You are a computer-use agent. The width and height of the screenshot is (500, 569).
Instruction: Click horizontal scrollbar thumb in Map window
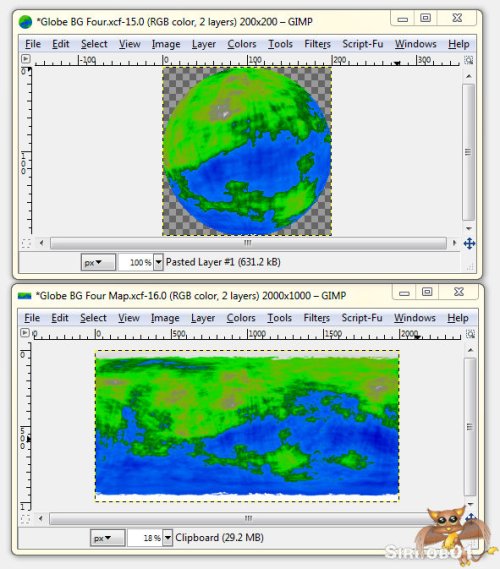239,518
